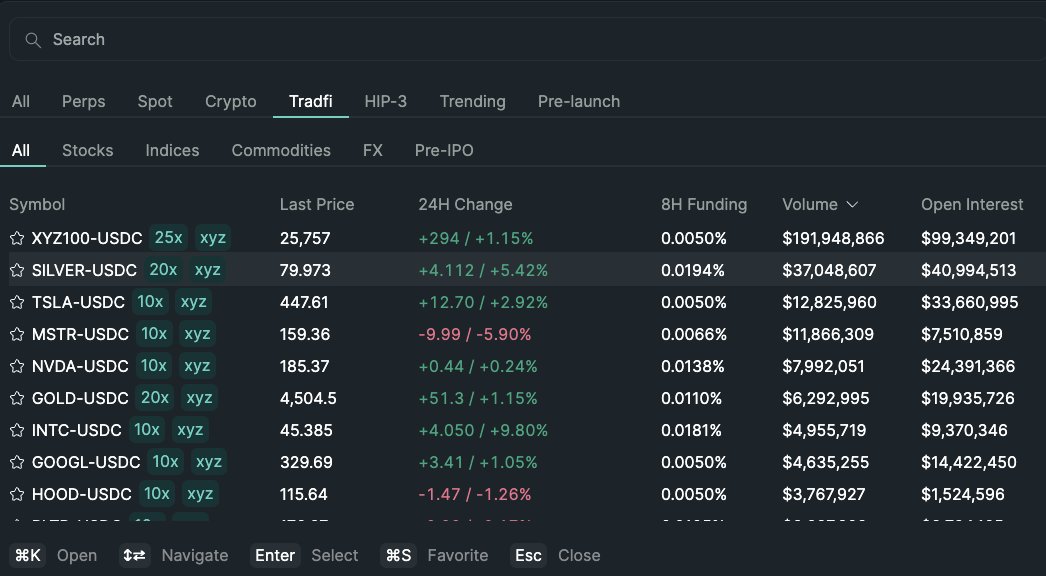
Task: Select the HOOD-USDC market name
Action: [81, 495]
